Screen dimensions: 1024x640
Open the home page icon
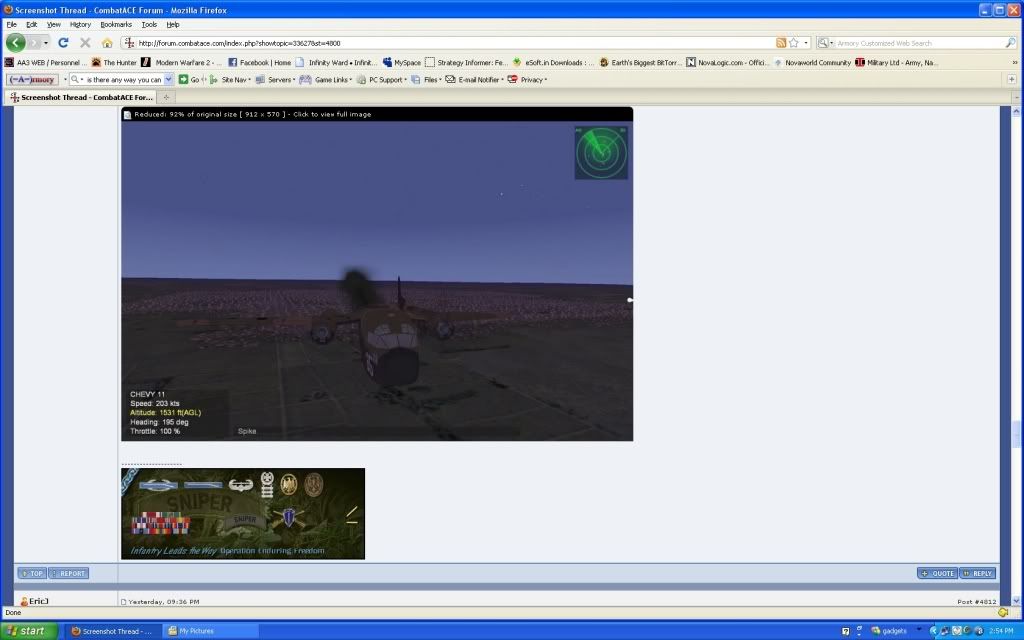point(107,43)
